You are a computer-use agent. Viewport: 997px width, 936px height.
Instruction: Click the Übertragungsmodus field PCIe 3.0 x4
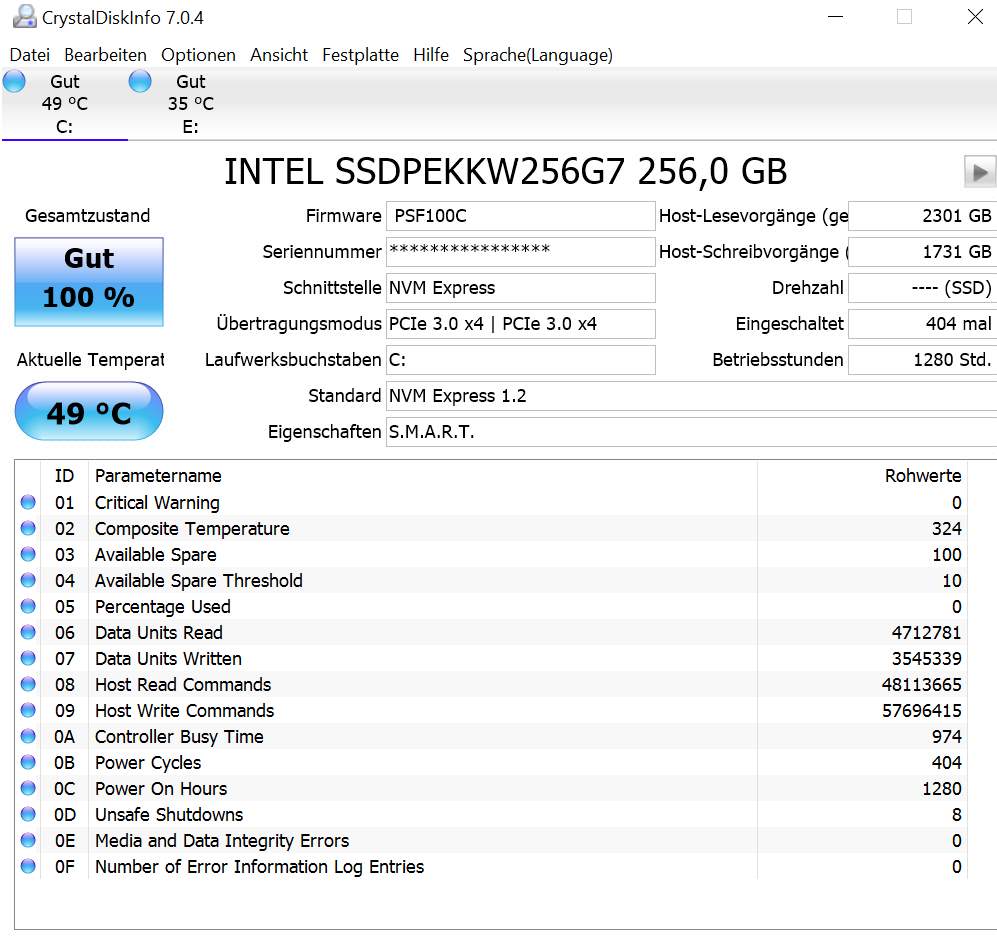(x=520, y=324)
